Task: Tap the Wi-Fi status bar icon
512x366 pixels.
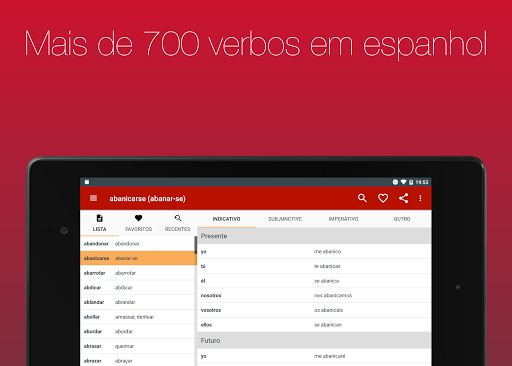Action: (x=403, y=182)
